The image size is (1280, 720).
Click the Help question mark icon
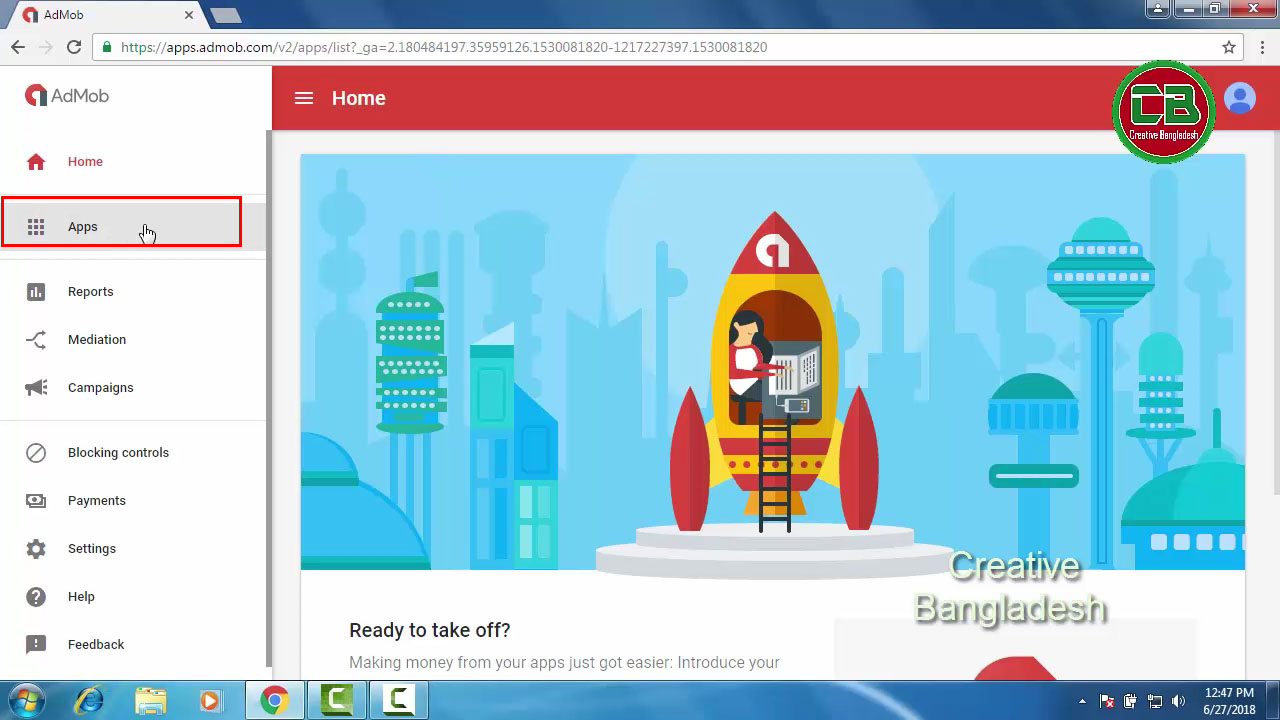tap(36, 597)
